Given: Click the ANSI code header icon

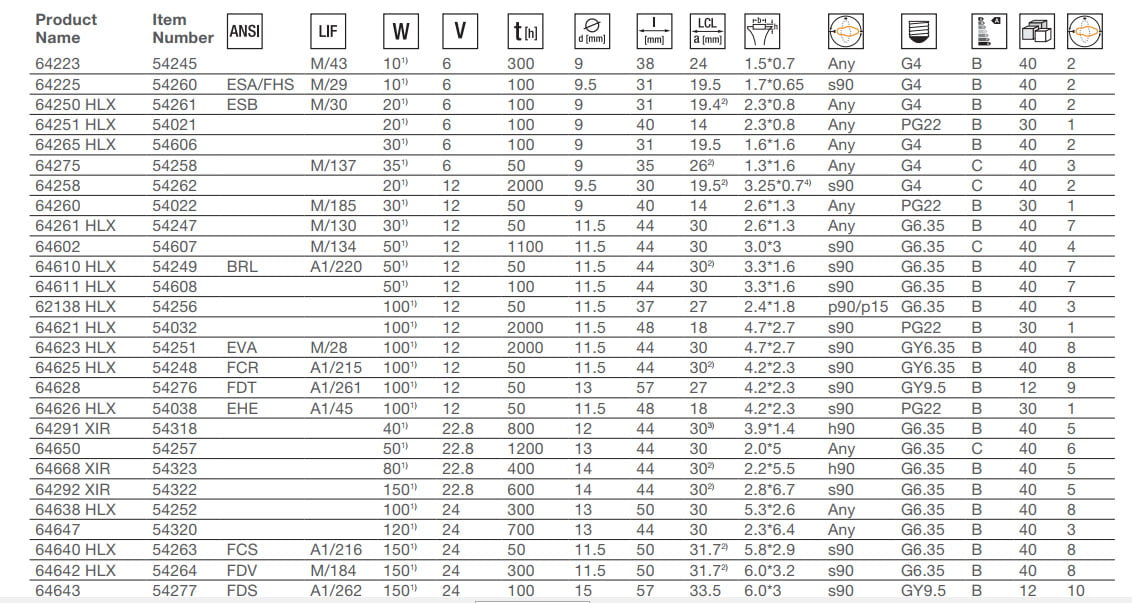Looking at the screenshot, I should tap(245, 31).
